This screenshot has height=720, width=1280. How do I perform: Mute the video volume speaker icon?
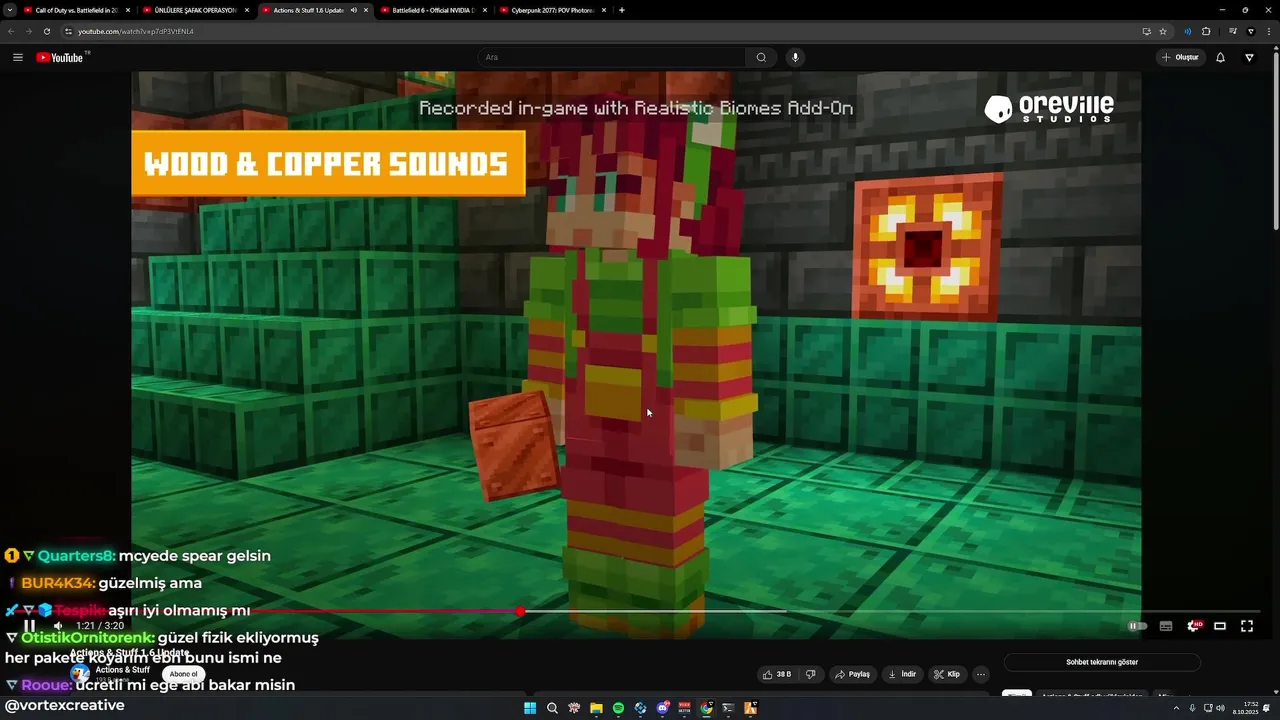click(58, 626)
